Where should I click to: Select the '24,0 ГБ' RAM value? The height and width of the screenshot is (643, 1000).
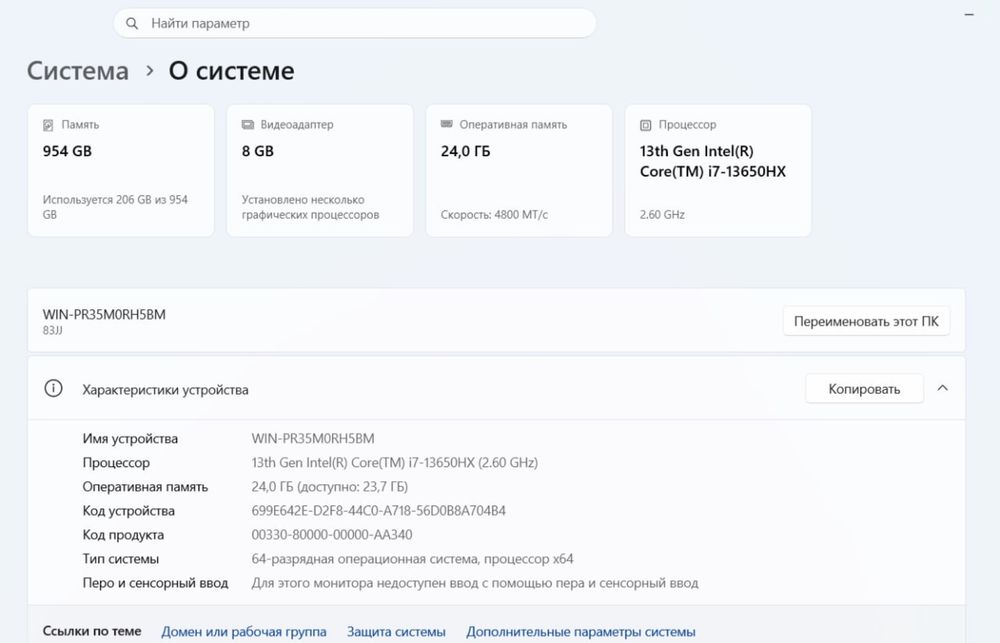[x=466, y=151]
